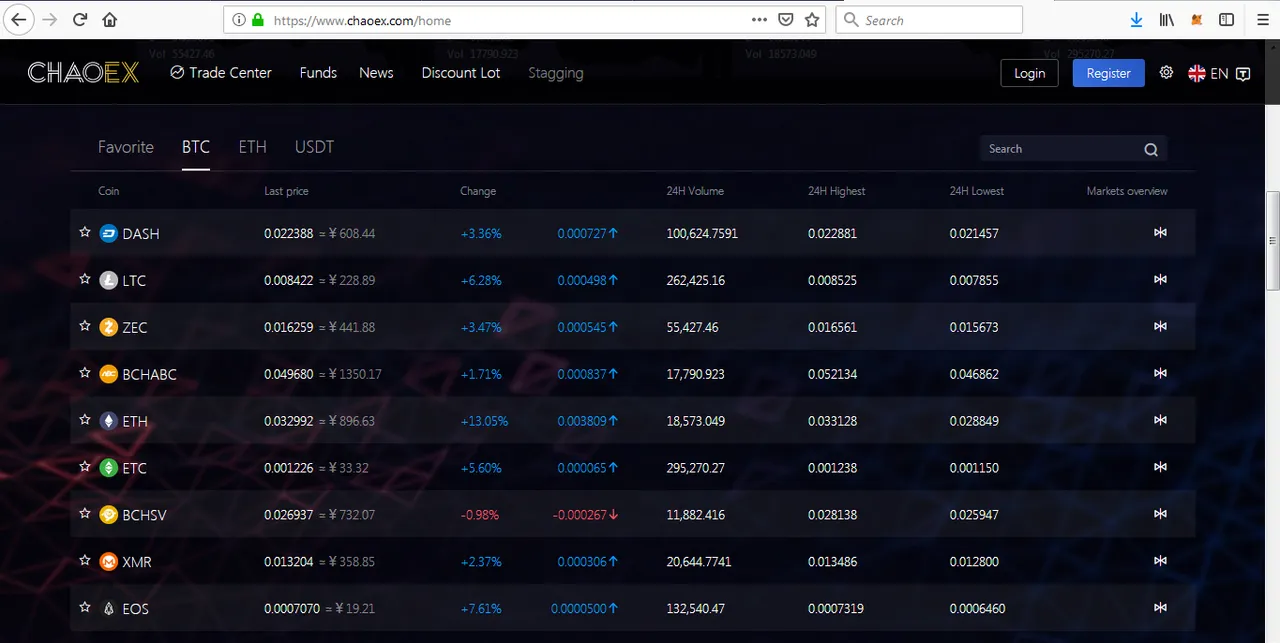The width and height of the screenshot is (1280, 643).
Task: Select the USDT market tab
Action: coord(314,147)
